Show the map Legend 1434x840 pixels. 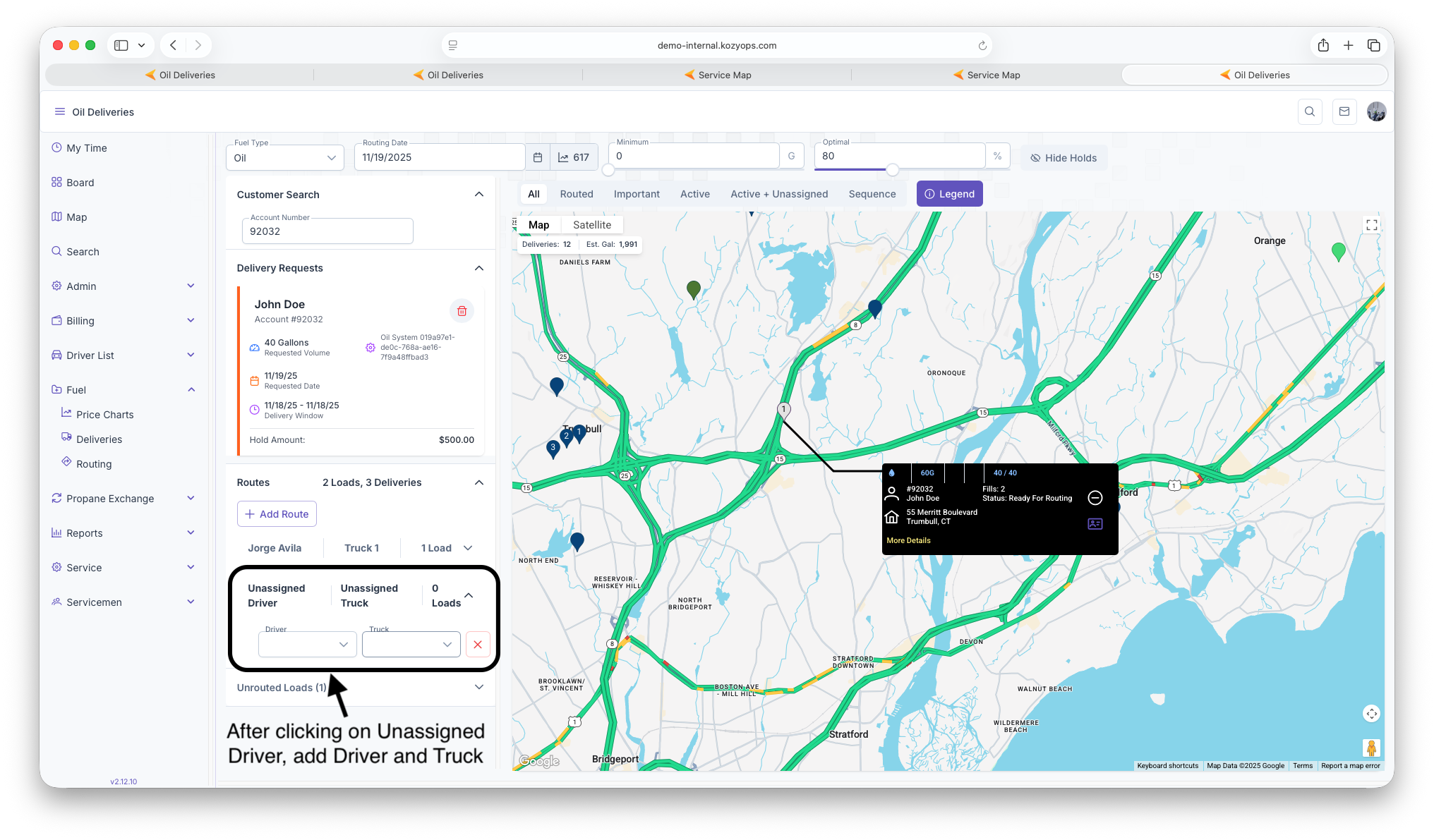949,194
